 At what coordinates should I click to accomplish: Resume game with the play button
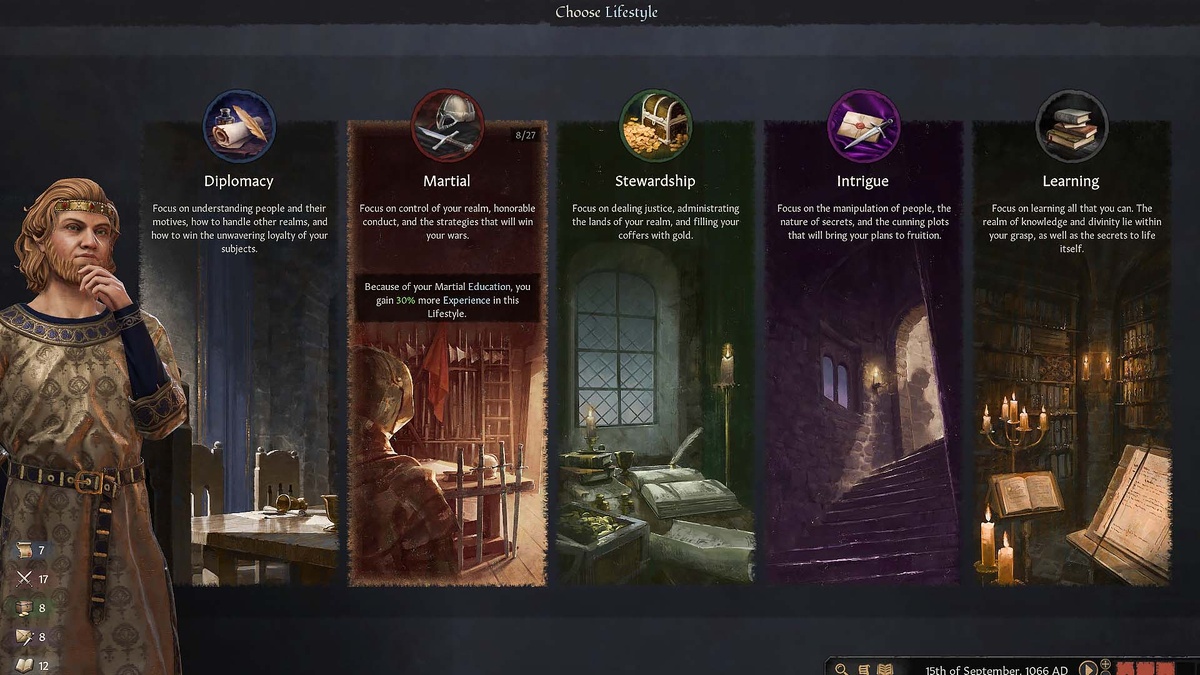coord(1087,668)
